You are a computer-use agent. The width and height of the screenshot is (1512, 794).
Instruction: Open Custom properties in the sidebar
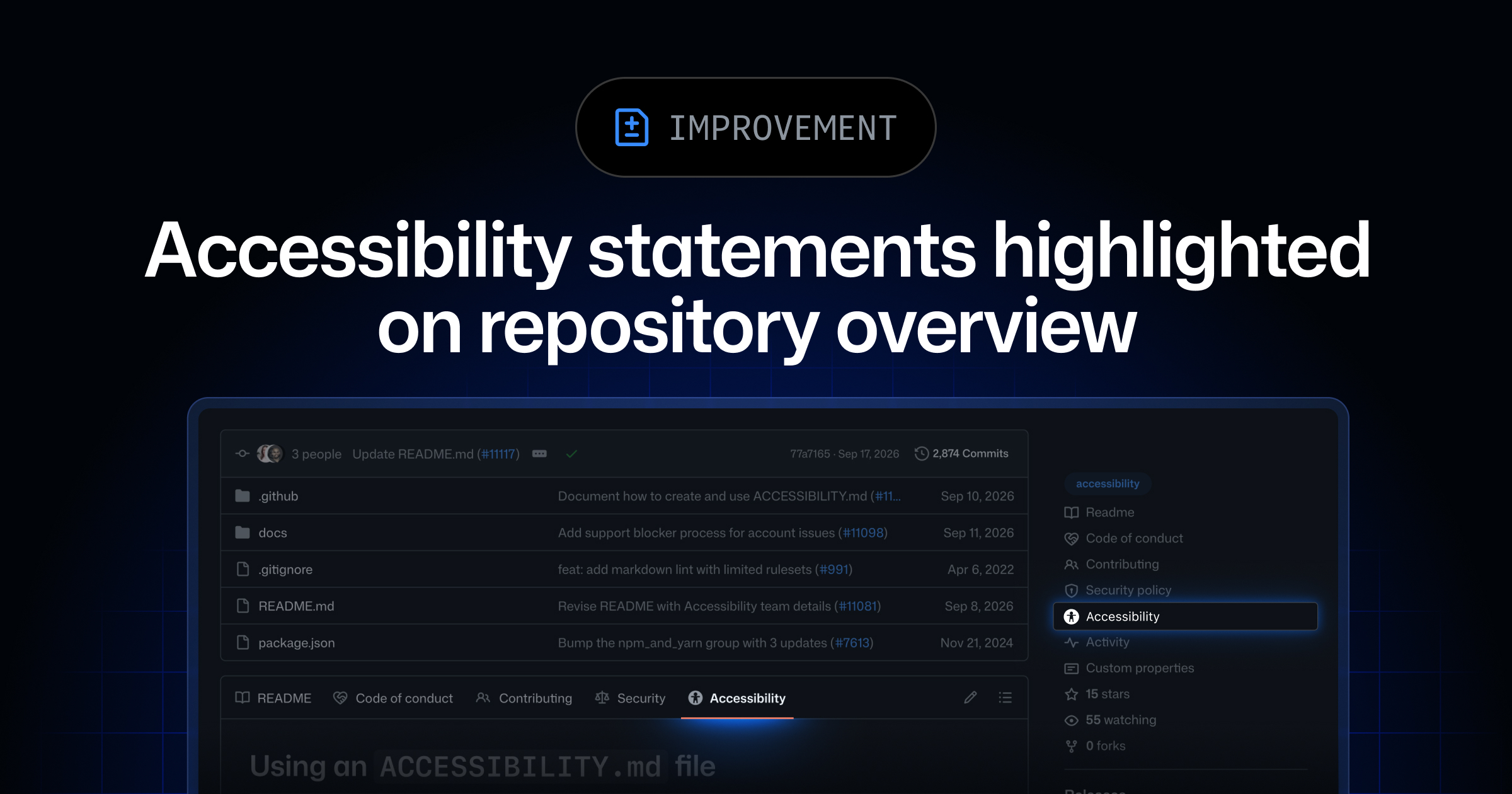(x=1140, y=668)
